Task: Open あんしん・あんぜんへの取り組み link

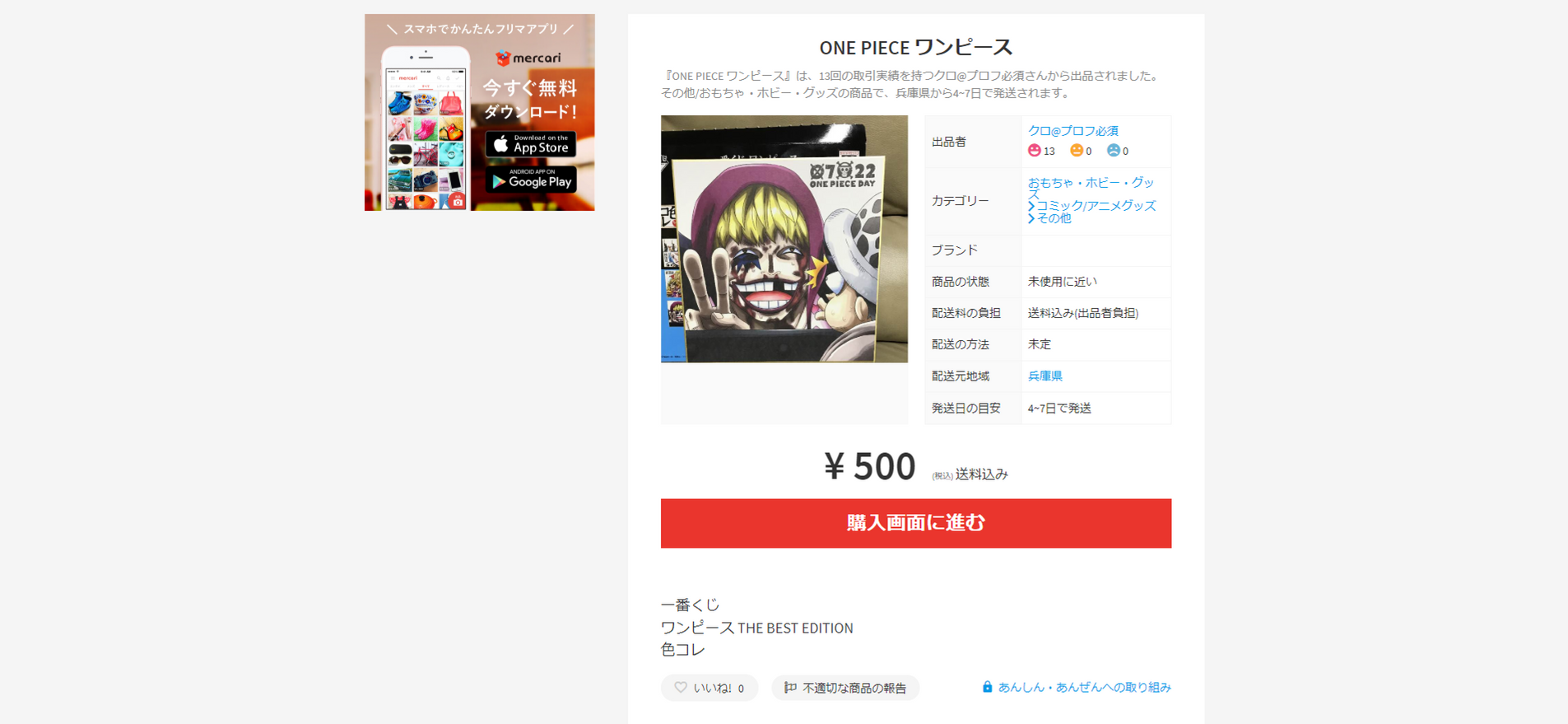Action: pyautogui.click(x=1084, y=687)
